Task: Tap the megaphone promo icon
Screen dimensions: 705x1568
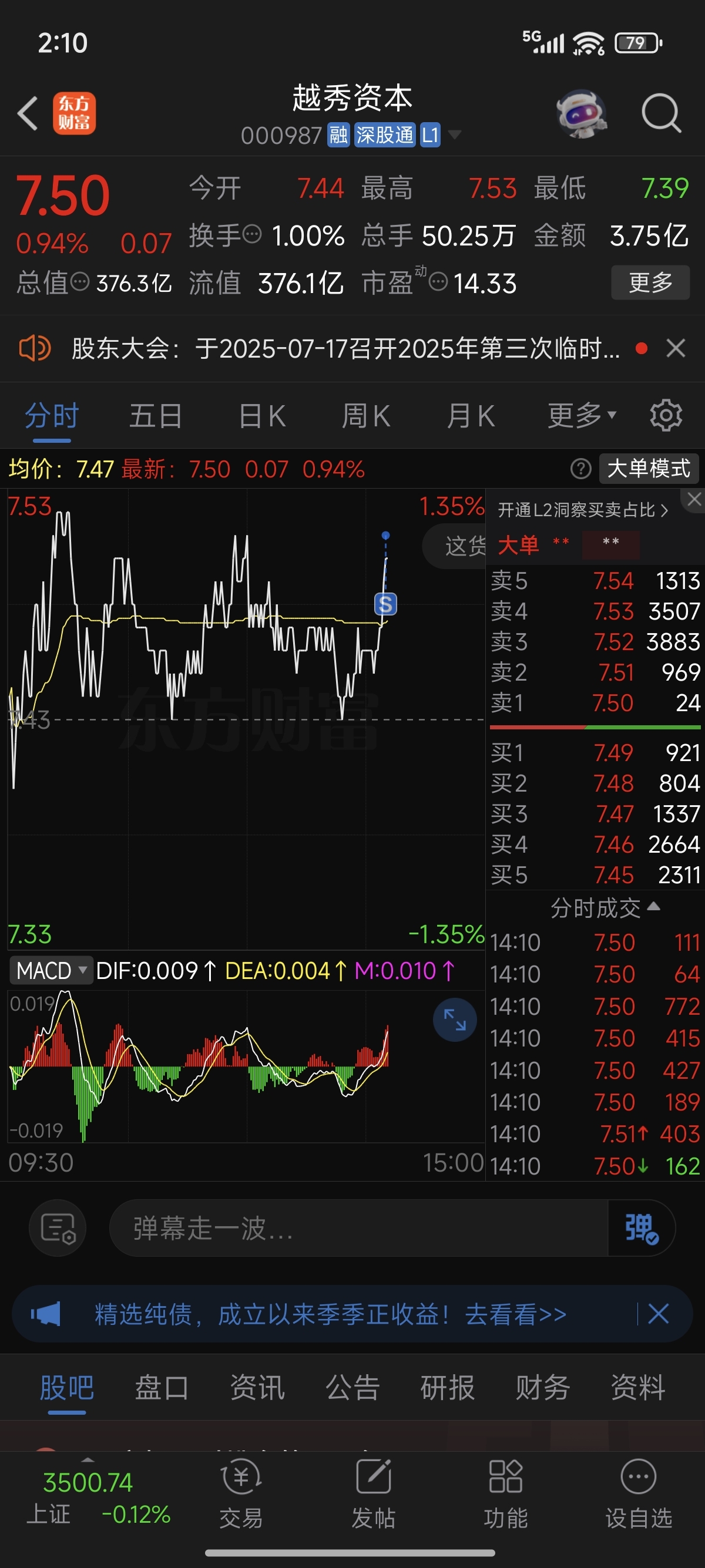Action: [46, 1314]
